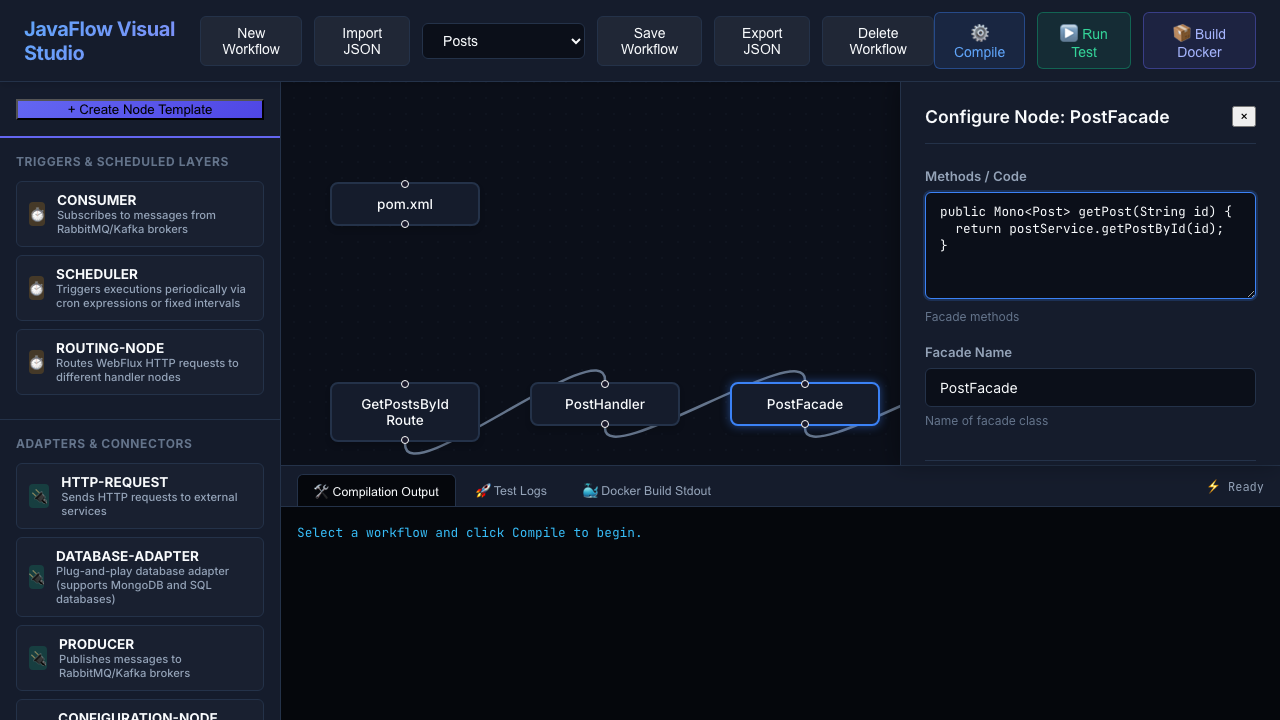Run Test with the play icon
The image size is (1280, 720).
pyautogui.click(x=1084, y=41)
